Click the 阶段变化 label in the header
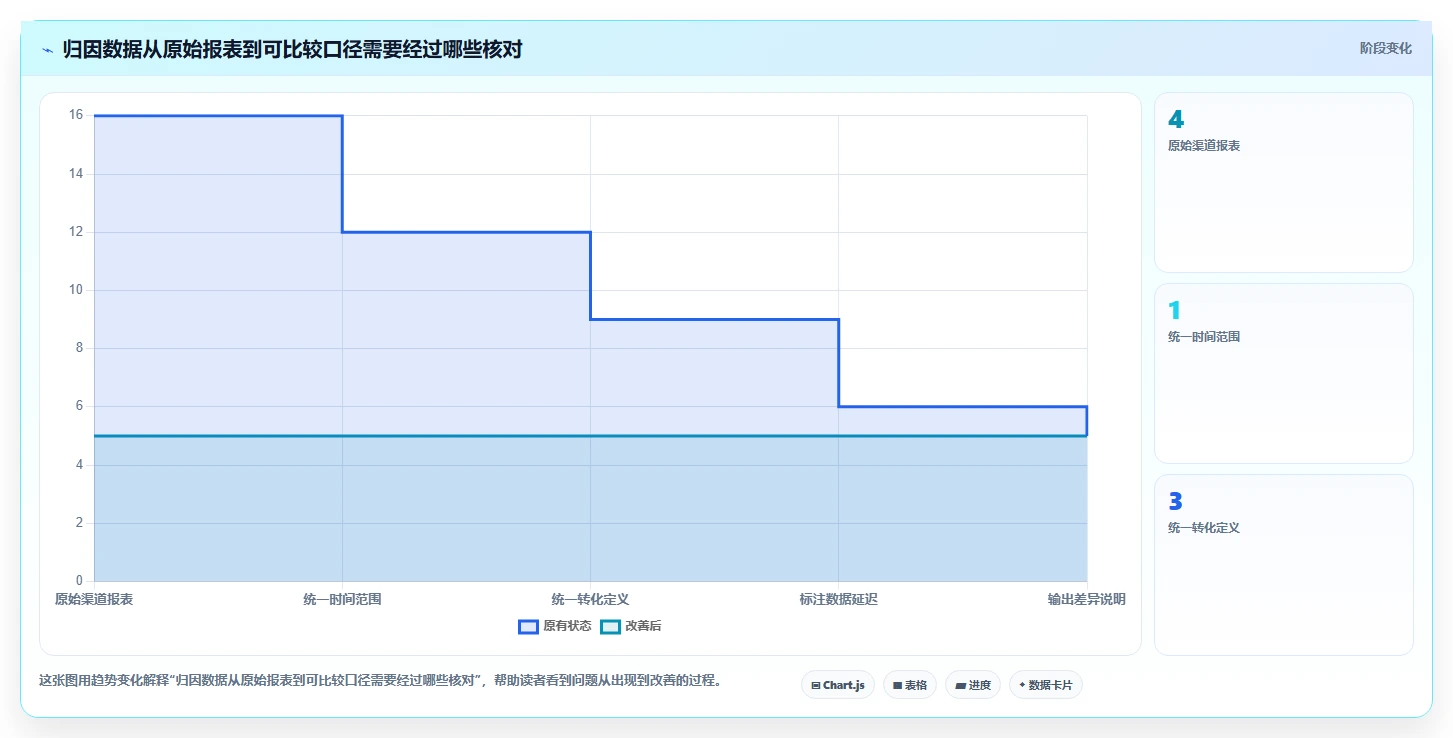Viewport: 1453px width, 738px height. [1386, 48]
